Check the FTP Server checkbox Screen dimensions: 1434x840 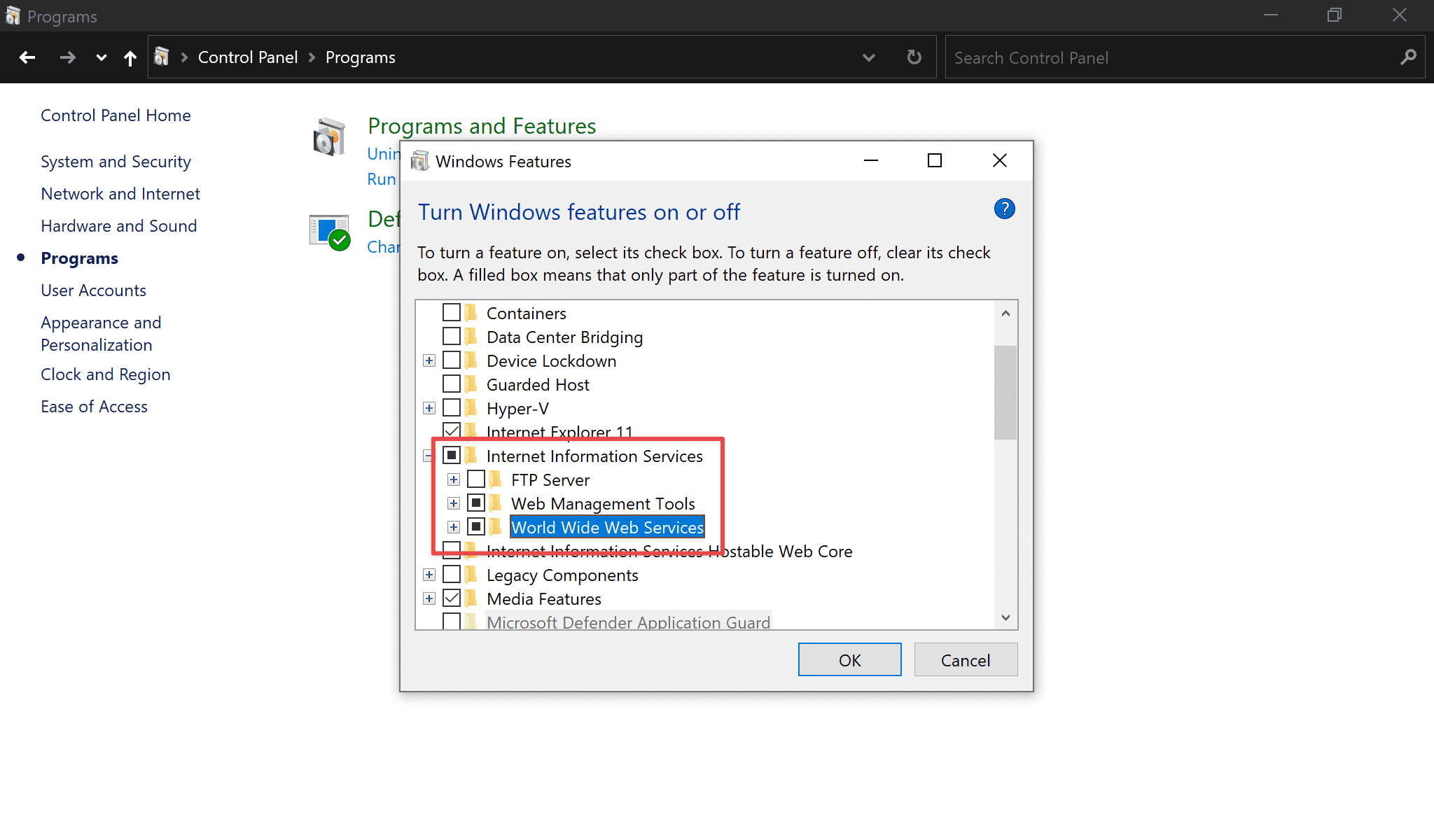click(476, 479)
